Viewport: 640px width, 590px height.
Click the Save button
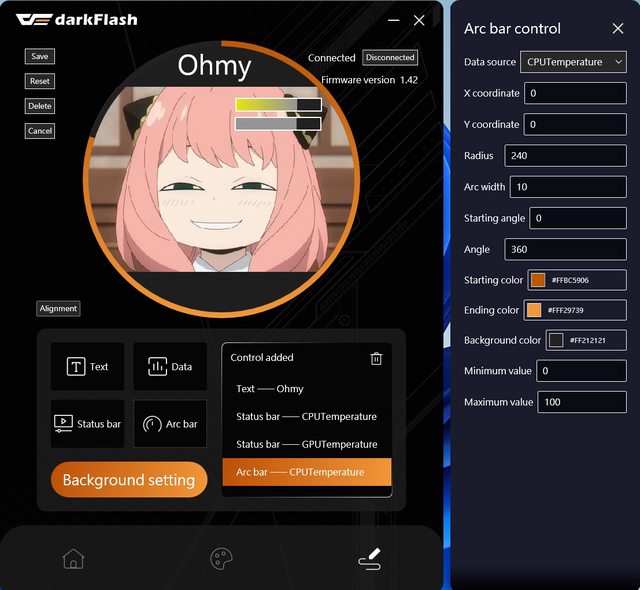(40, 57)
